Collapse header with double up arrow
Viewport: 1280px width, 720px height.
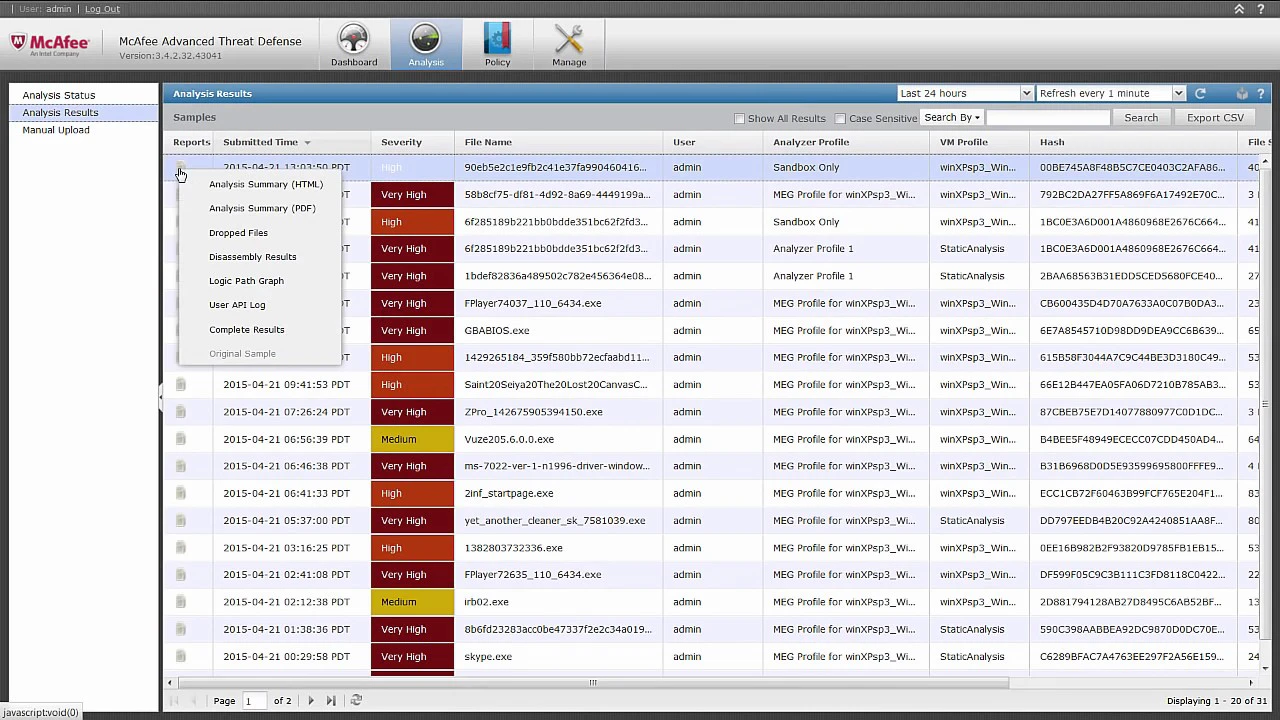1239,9
